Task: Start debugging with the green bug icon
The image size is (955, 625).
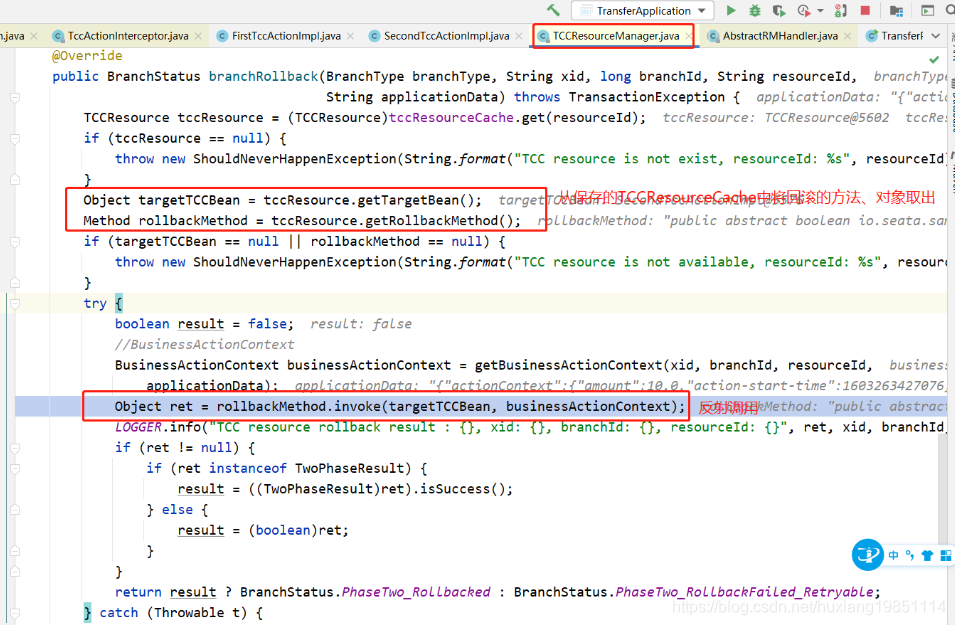Action: 755,10
